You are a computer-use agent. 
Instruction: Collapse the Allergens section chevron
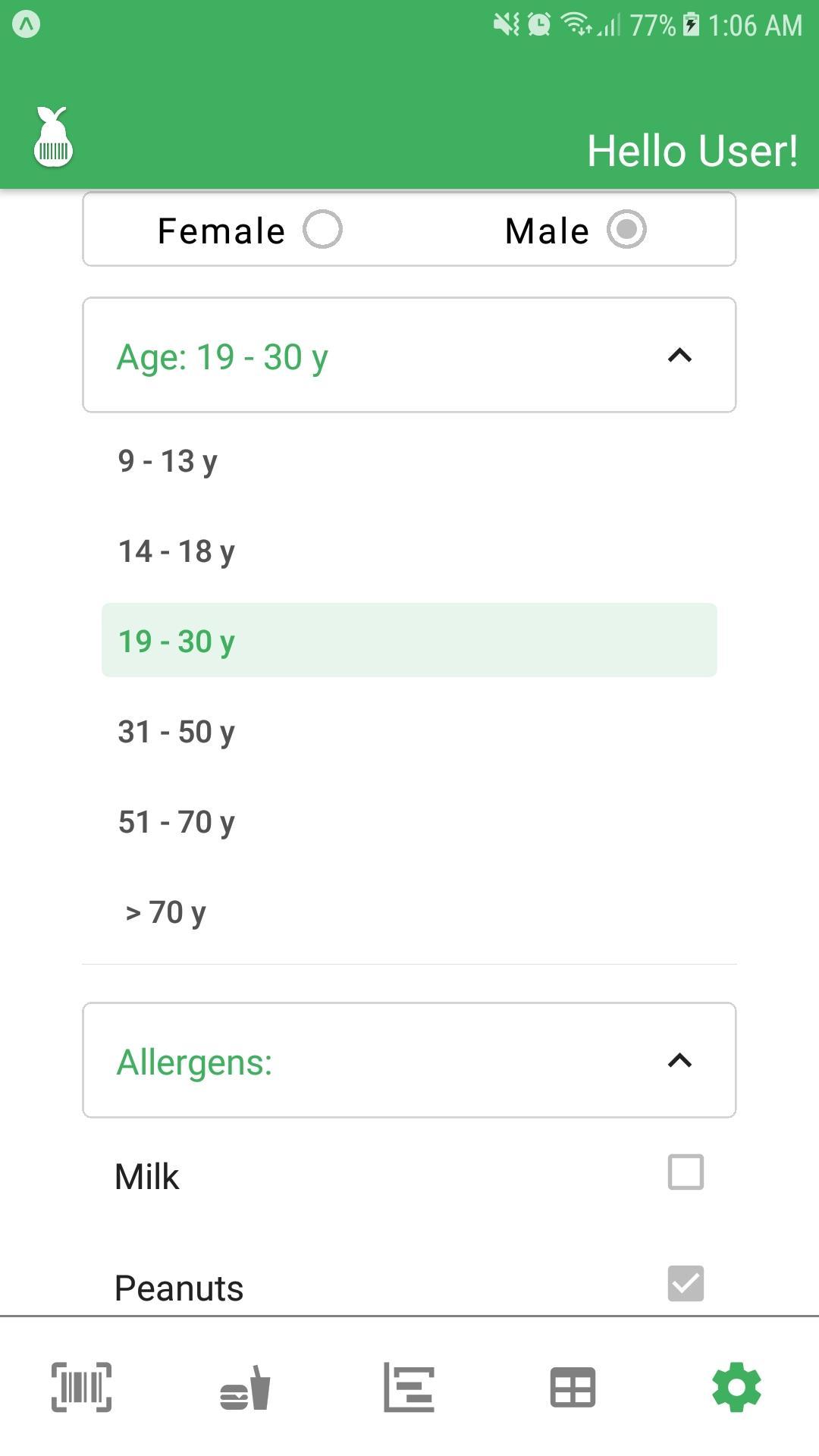click(679, 1060)
